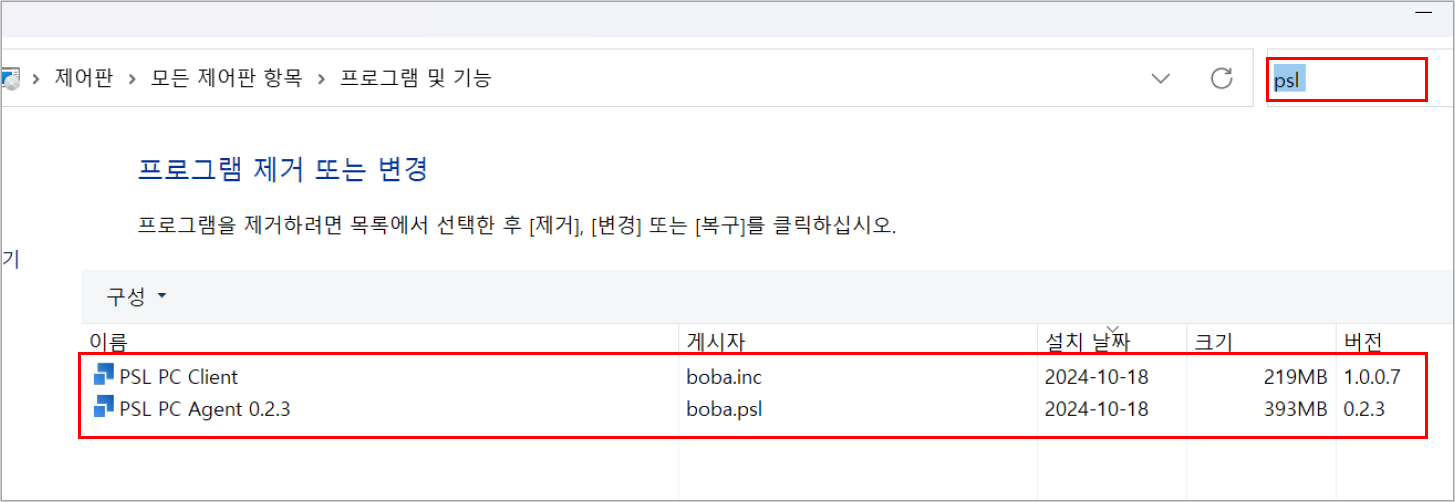
Task: Click the 프로그램 및 기능 breadcrumb
Action: click(x=416, y=77)
